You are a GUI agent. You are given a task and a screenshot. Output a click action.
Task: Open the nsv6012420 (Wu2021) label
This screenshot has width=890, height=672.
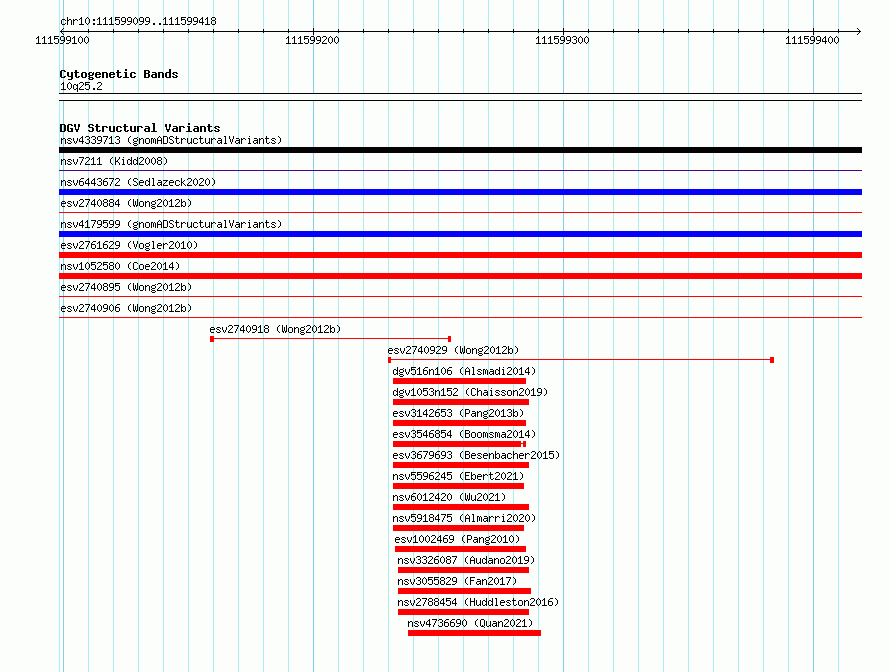point(449,497)
